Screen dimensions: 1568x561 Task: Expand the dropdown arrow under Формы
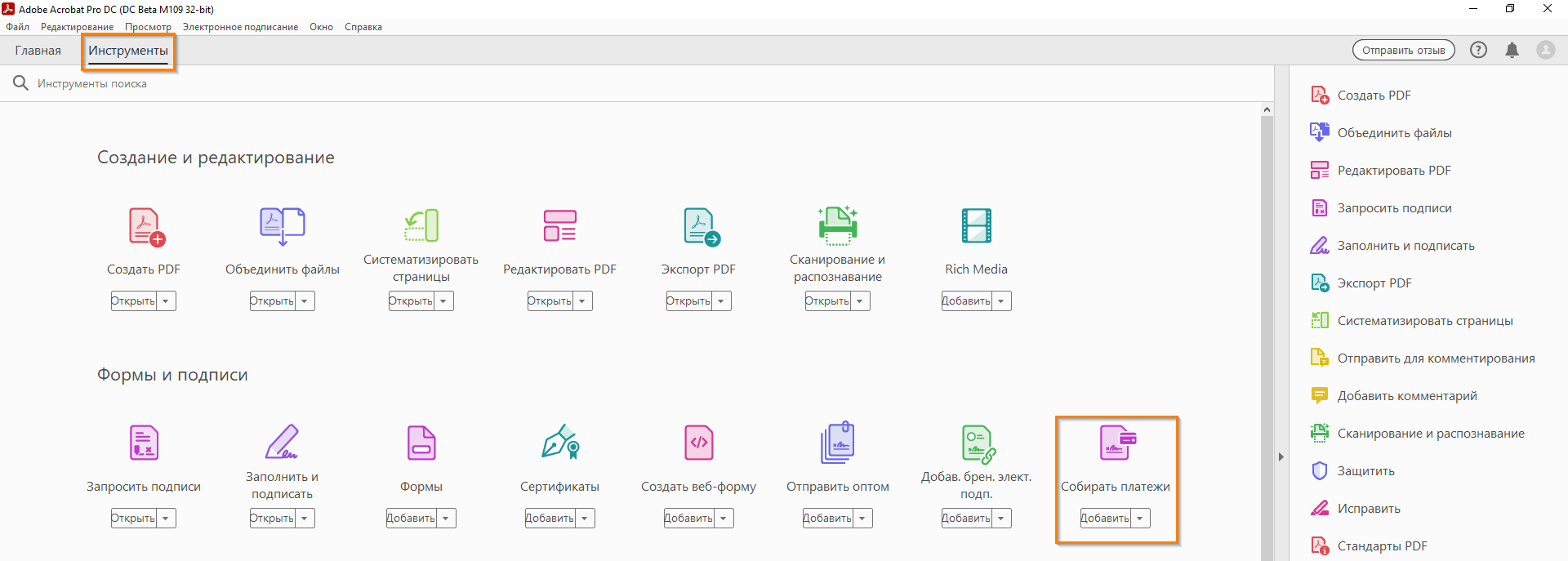446,519
